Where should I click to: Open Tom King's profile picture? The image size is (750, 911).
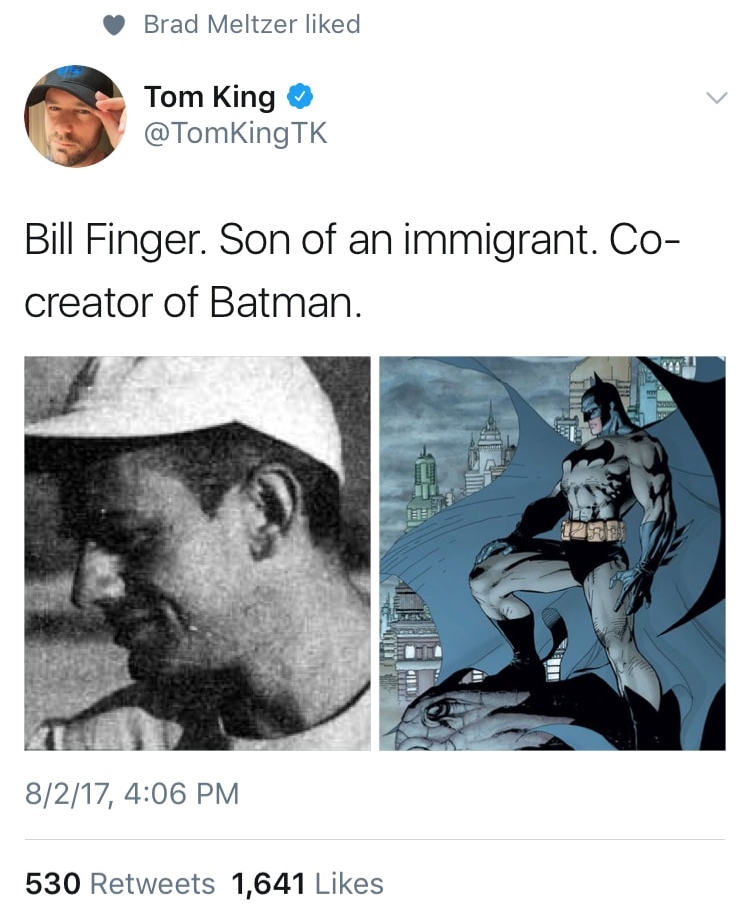coord(75,116)
